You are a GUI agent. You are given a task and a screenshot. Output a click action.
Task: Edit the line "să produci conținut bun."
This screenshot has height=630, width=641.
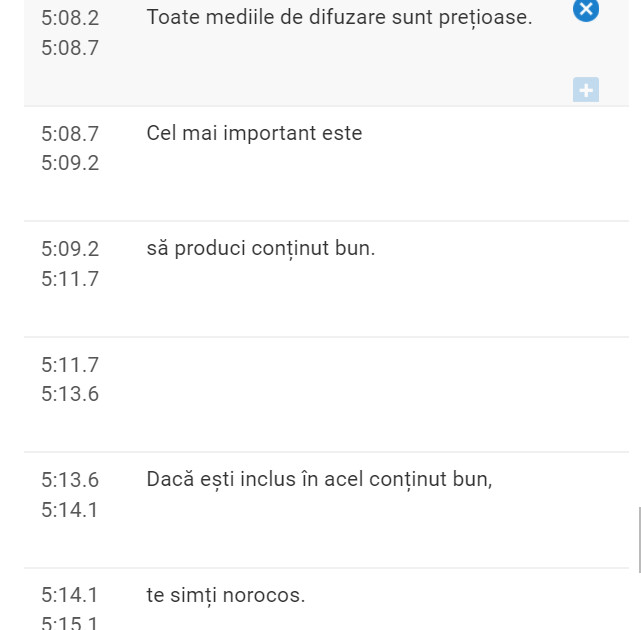point(261,248)
